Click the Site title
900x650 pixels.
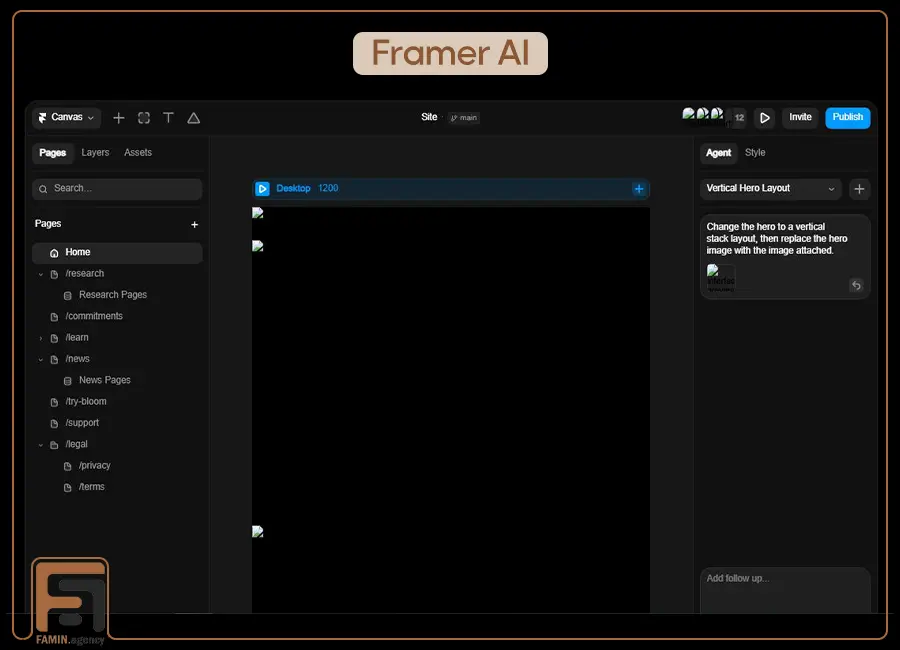tap(429, 117)
